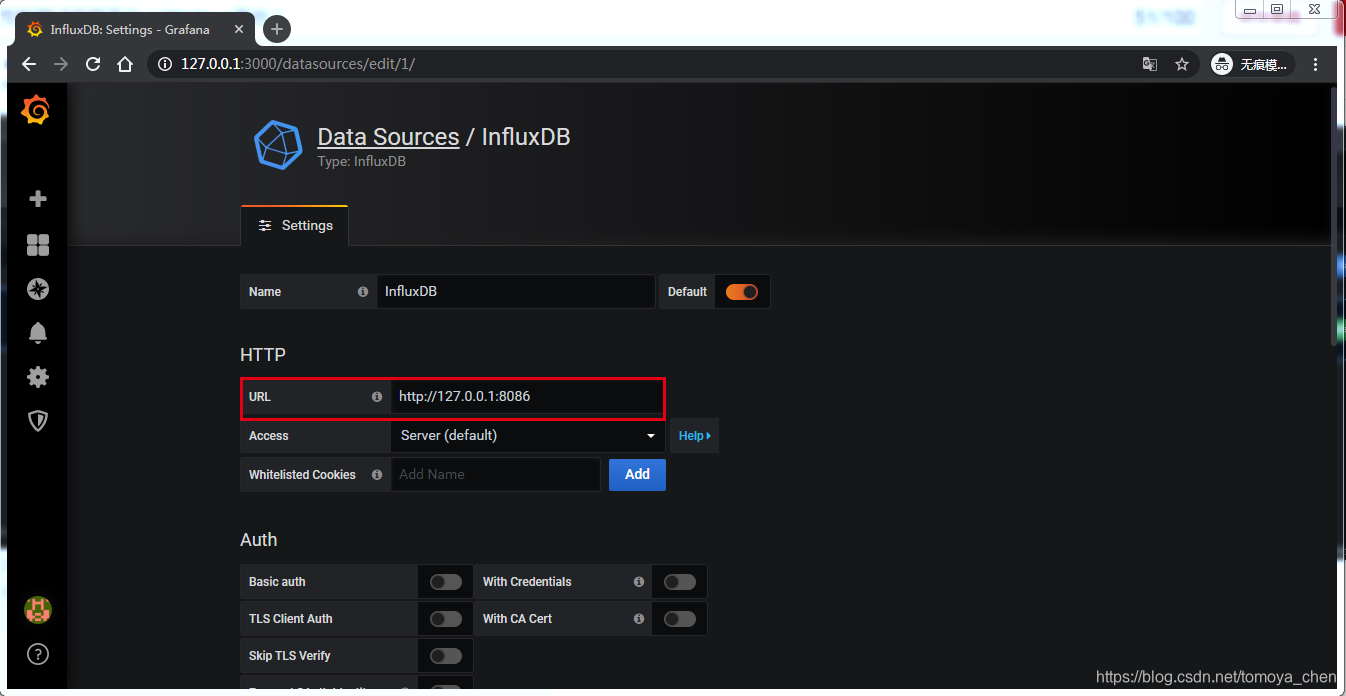Bookmark the page with the star icon
This screenshot has height=696, width=1346.
point(1182,64)
